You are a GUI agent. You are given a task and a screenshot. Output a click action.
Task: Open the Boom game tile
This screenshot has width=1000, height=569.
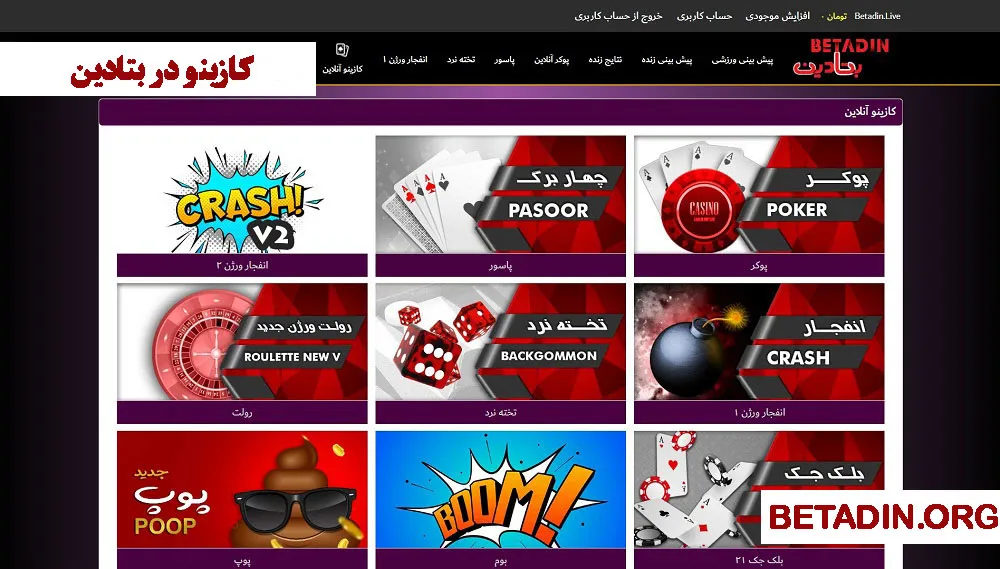pos(501,490)
